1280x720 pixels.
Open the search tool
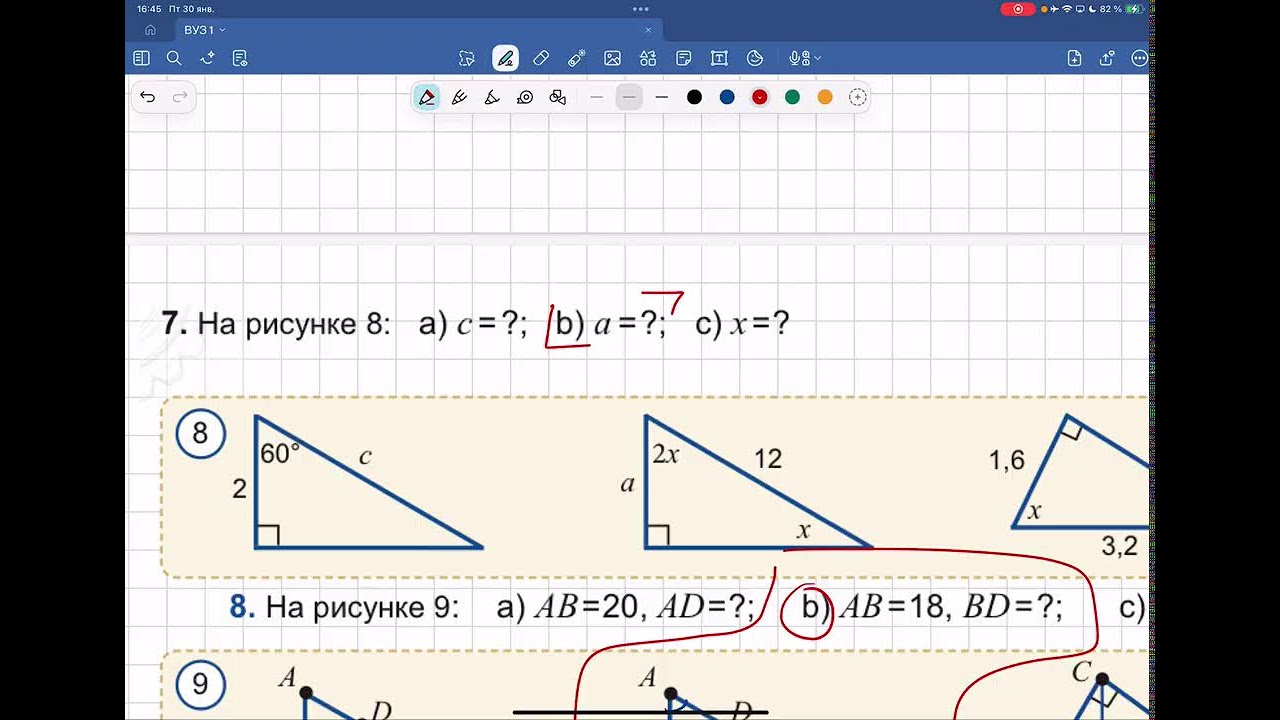tap(174, 58)
